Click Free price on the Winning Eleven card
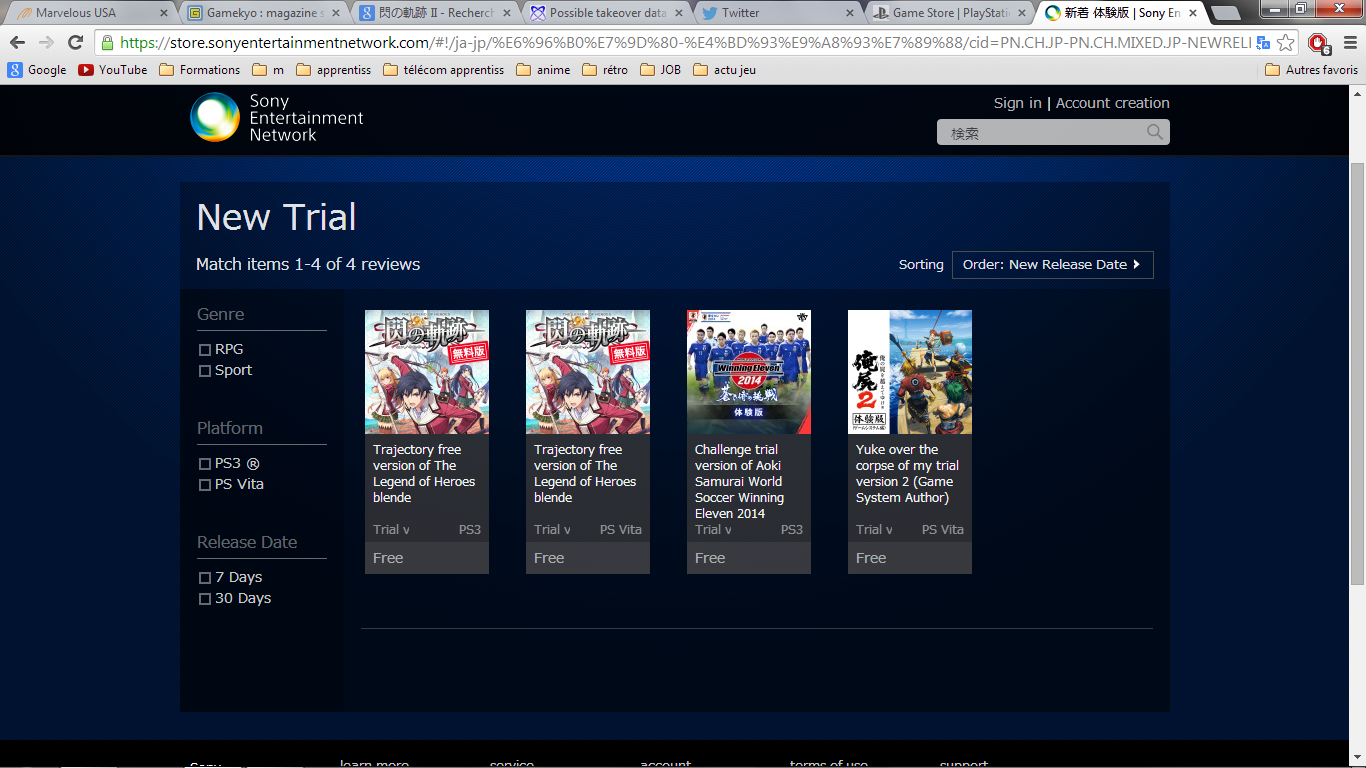 (710, 558)
